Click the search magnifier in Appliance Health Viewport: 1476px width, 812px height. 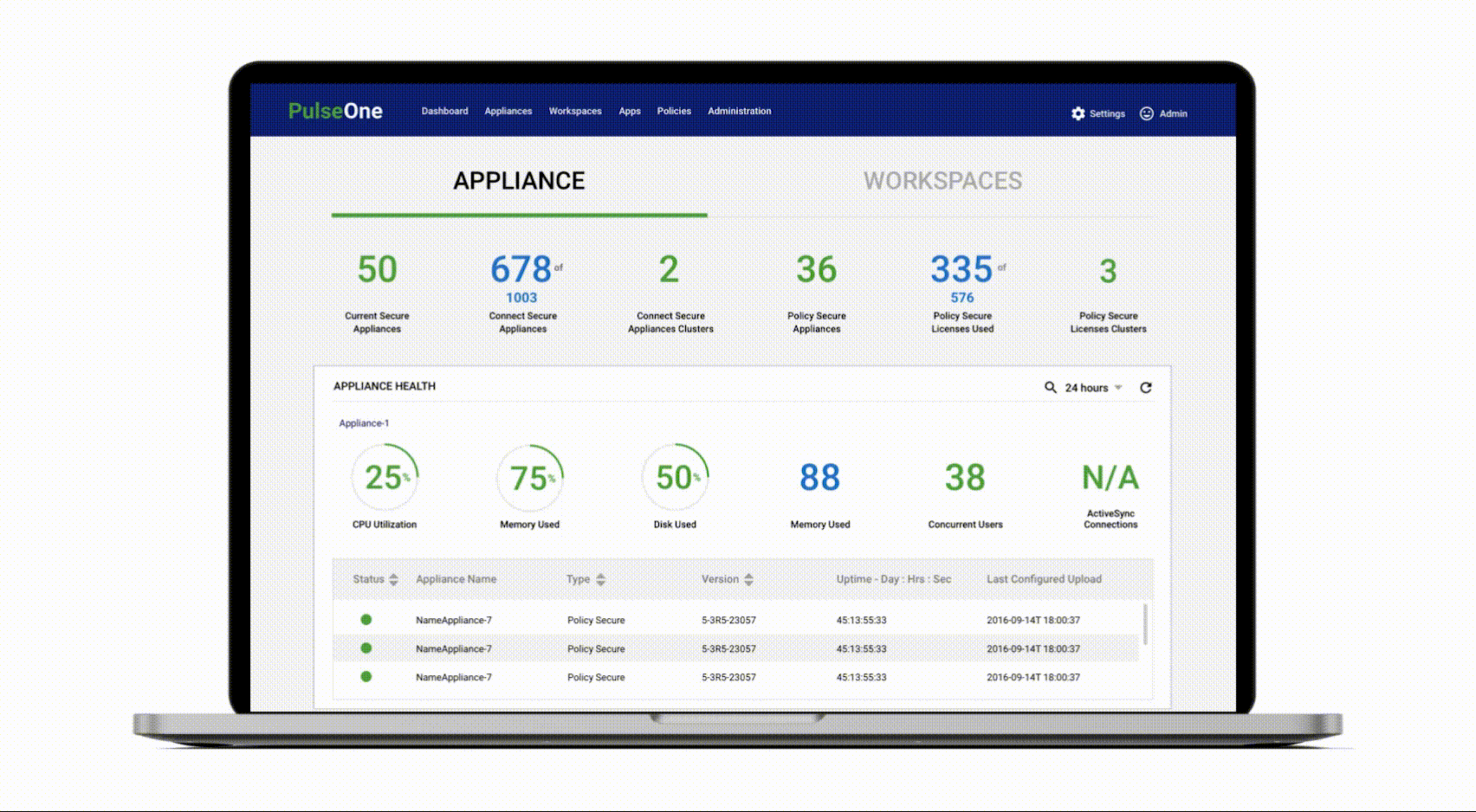[1050, 387]
